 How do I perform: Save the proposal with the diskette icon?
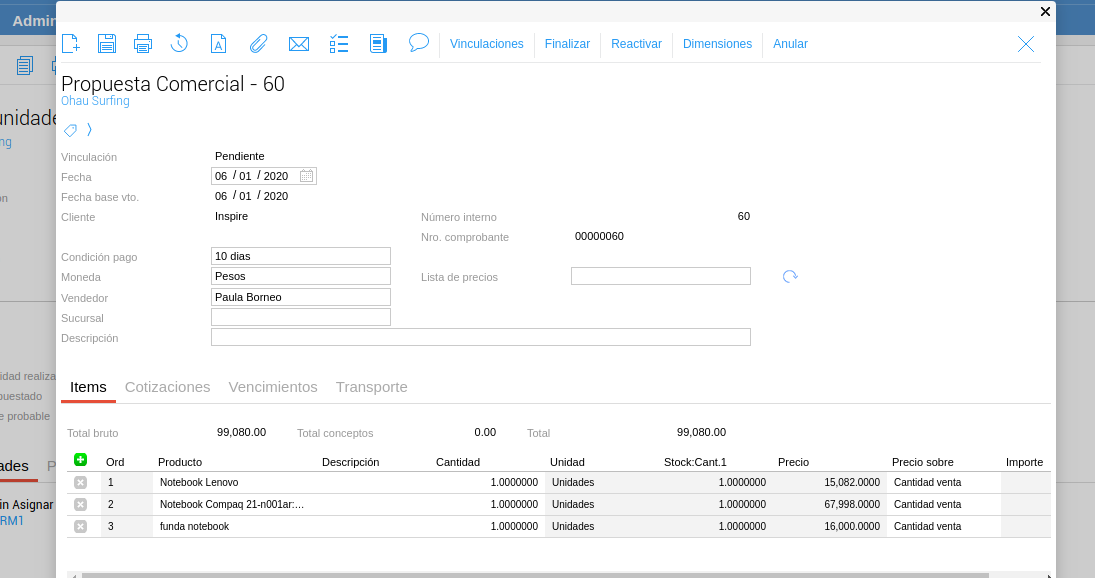click(x=107, y=43)
